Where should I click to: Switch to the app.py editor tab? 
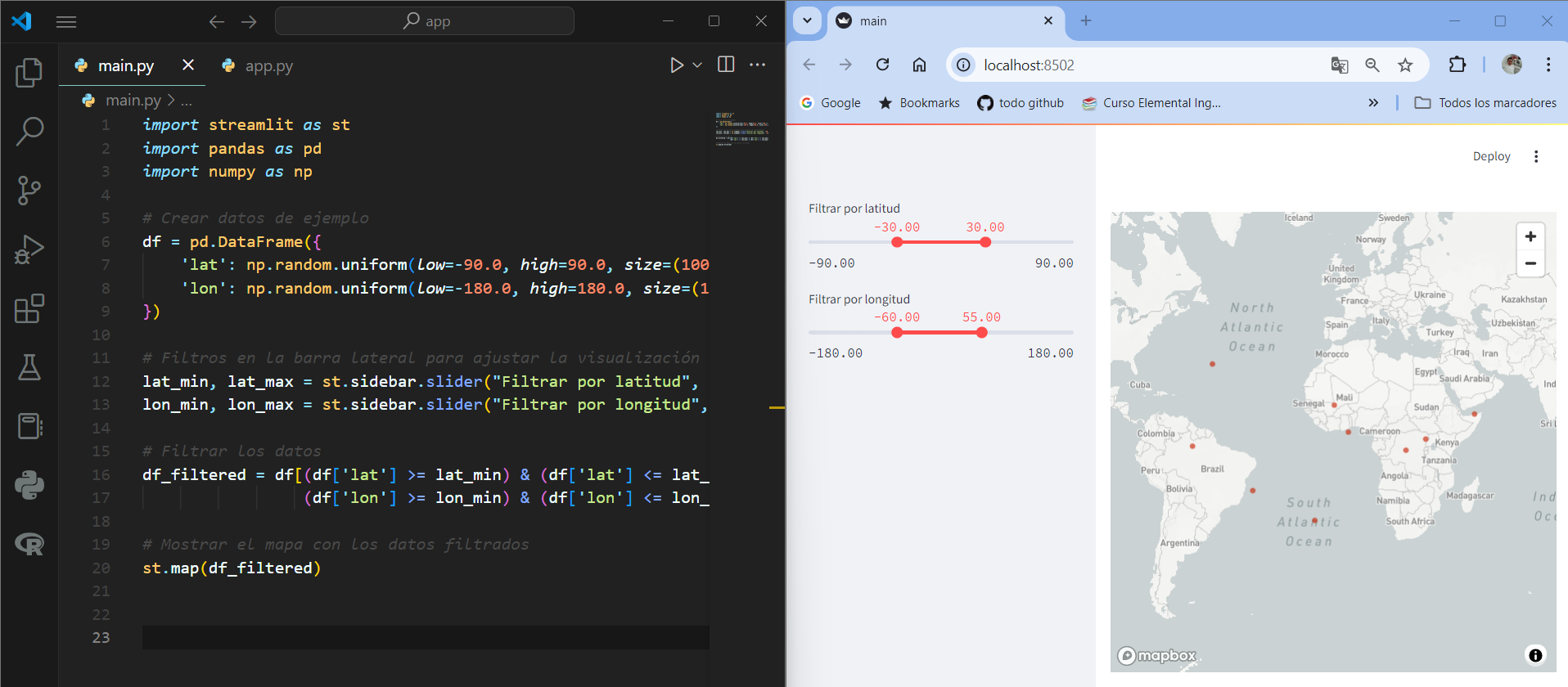click(257, 65)
